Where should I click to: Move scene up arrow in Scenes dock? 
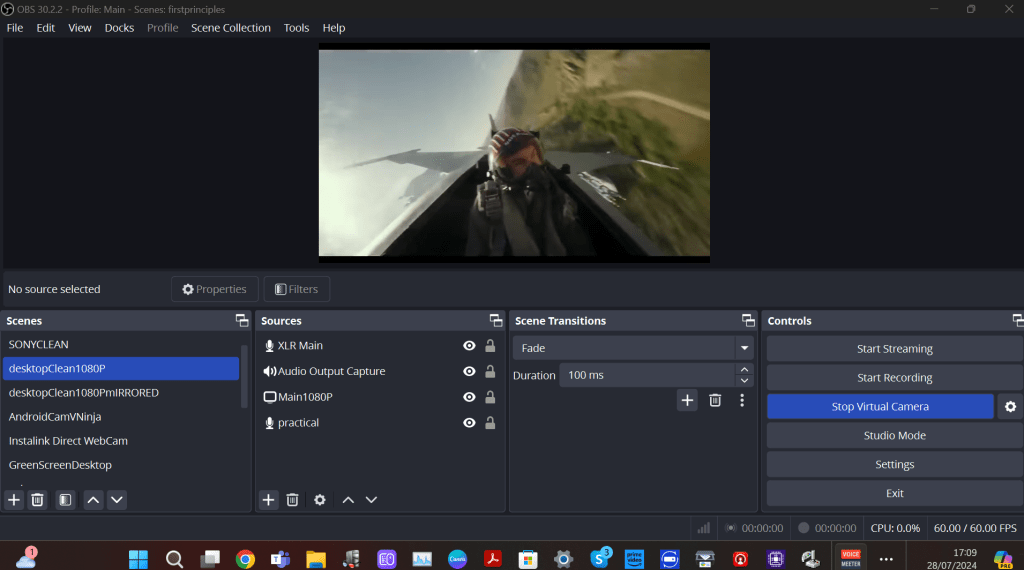[x=93, y=500]
